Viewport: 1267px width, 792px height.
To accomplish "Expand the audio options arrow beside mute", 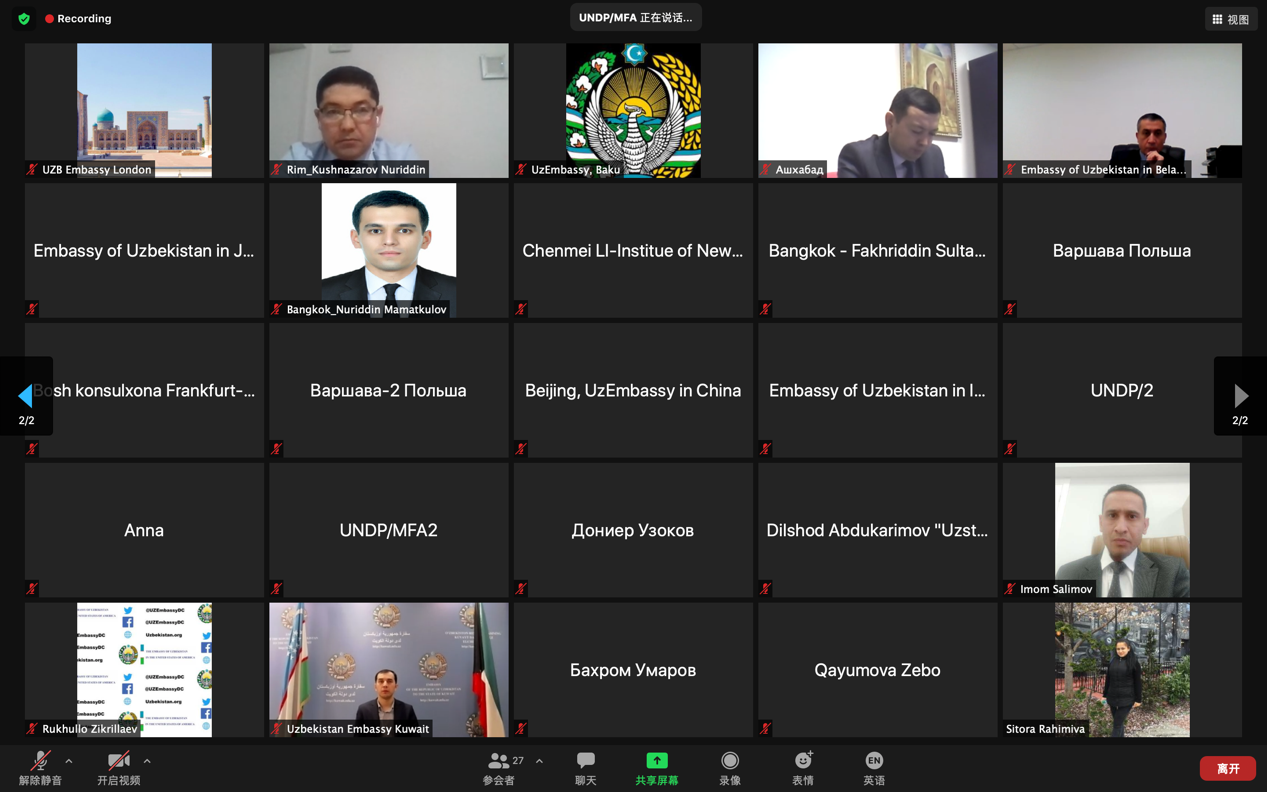I will tap(69, 762).
